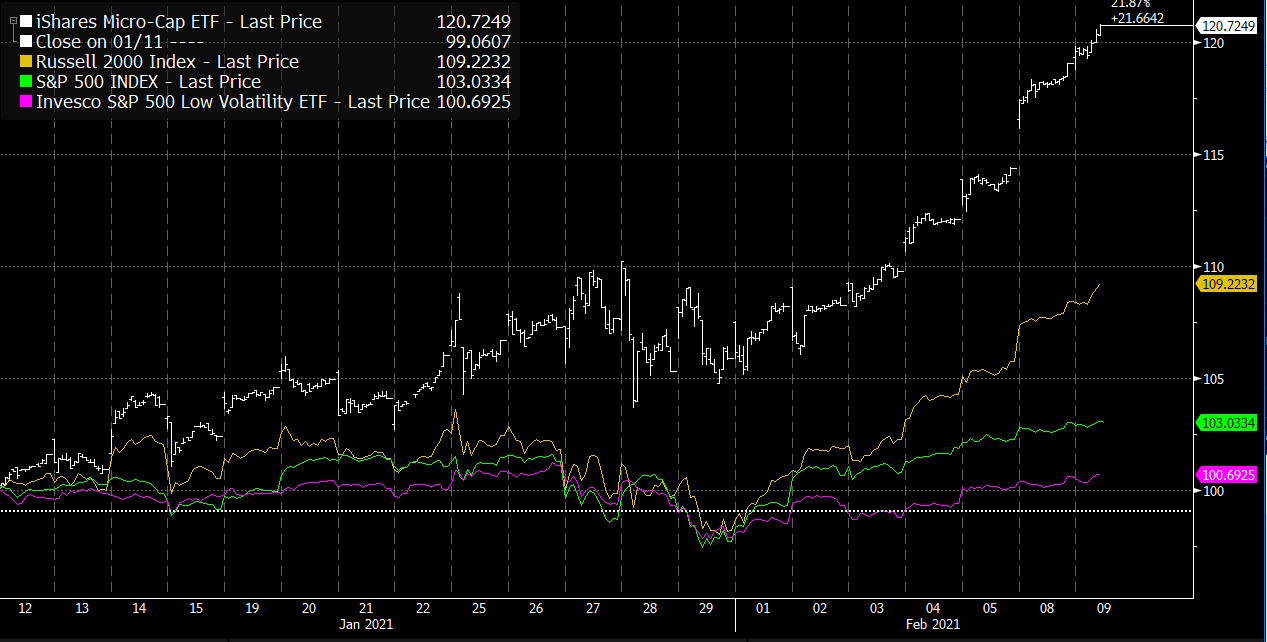This screenshot has height=642, width=1267.
Task: Click the Feb 2021 month label
Action: (933, 624)
